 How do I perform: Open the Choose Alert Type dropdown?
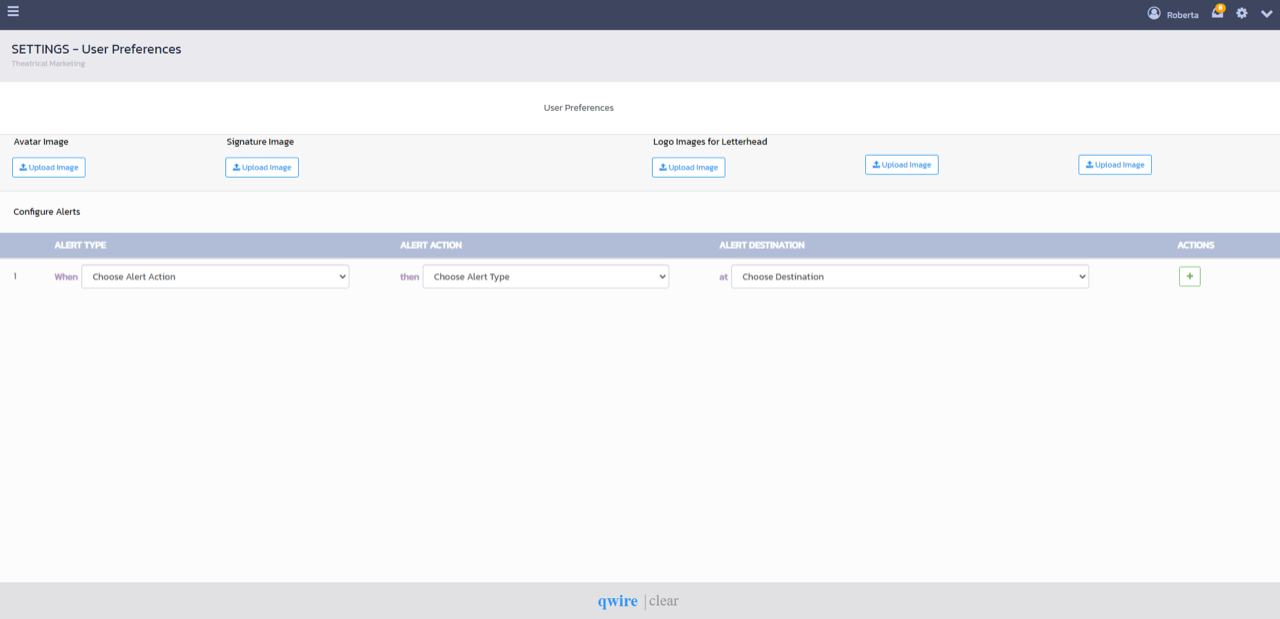coord(546,277)
